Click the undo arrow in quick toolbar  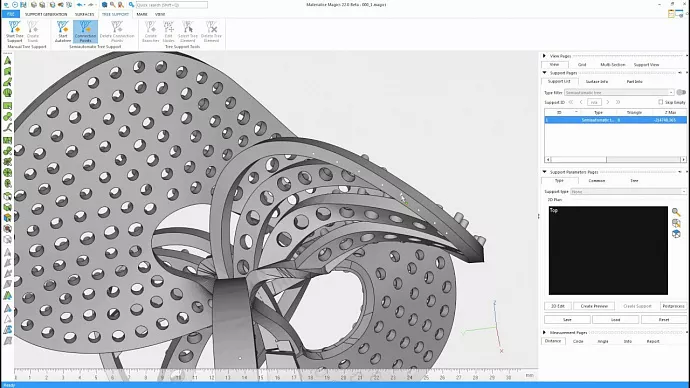80,5
